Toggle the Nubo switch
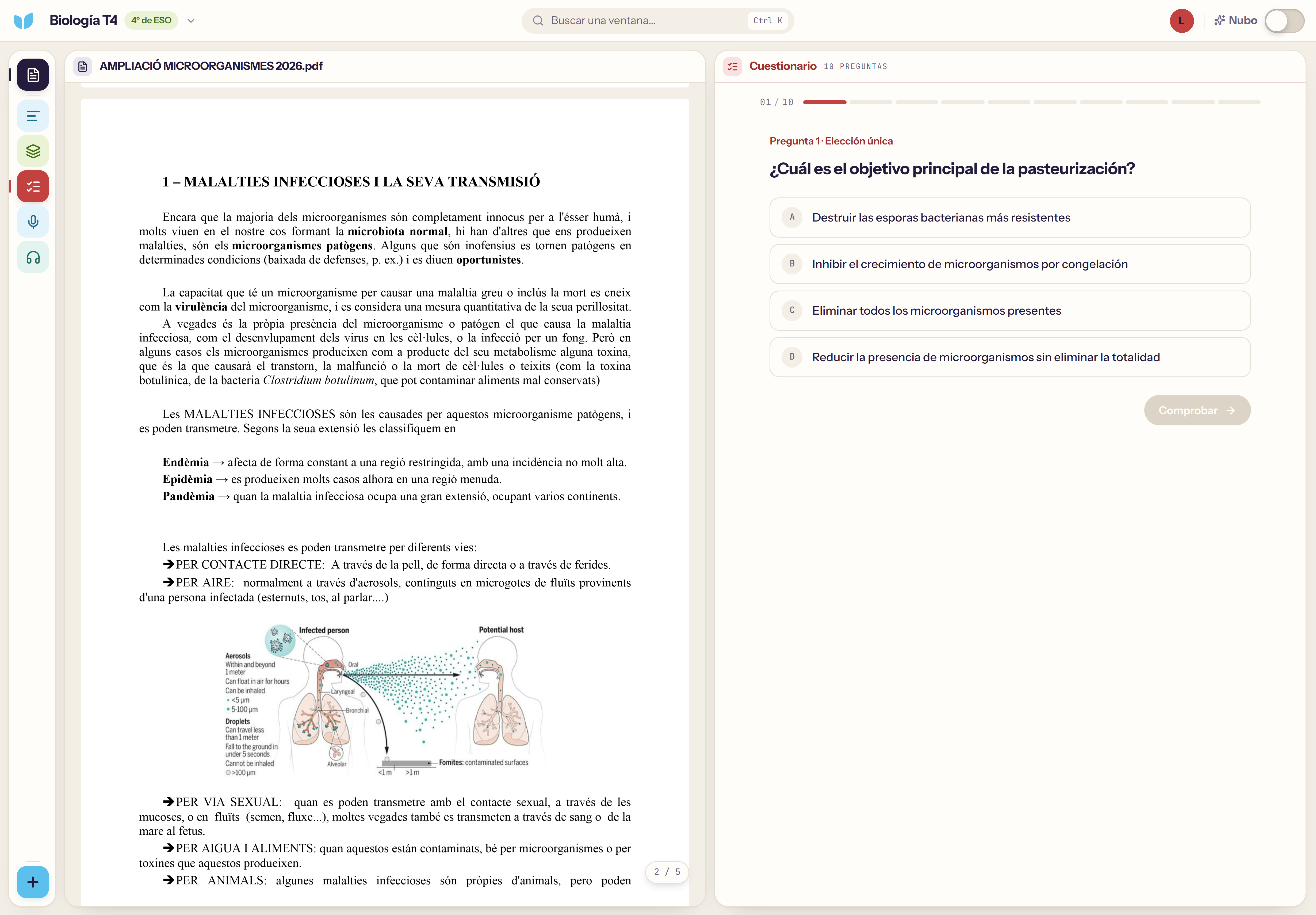The height and width of the screenshot is (915, 1316). pos(1284,21)
